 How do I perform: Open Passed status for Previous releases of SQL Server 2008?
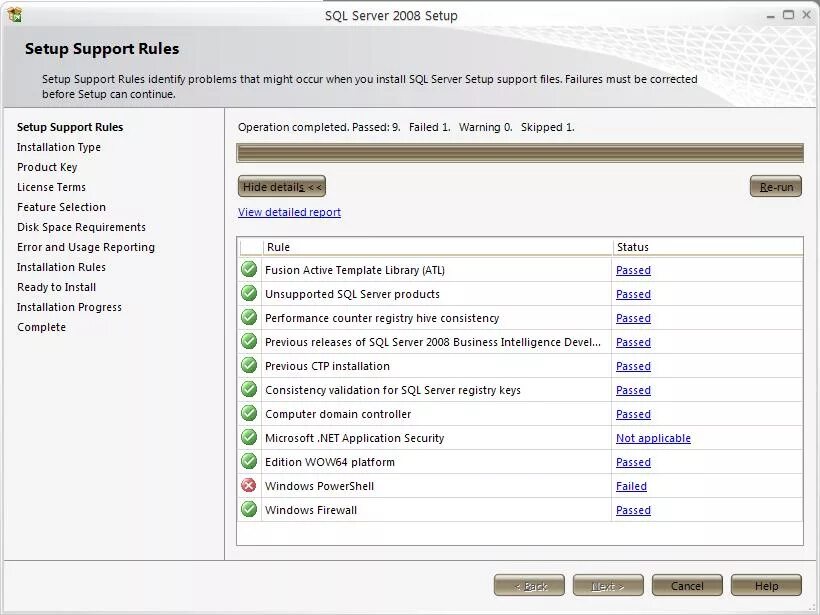633,343
